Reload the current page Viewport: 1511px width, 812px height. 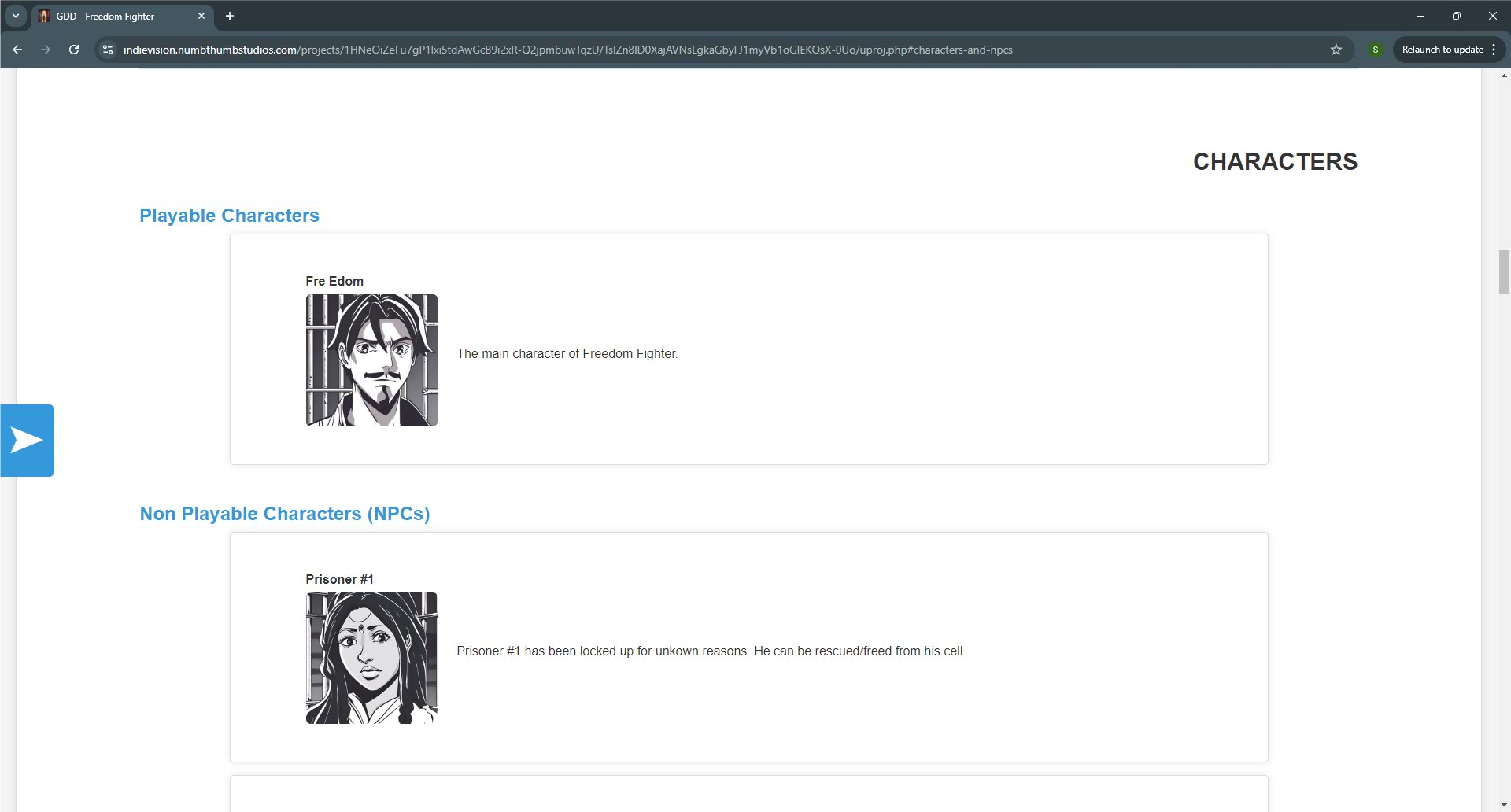74,50
